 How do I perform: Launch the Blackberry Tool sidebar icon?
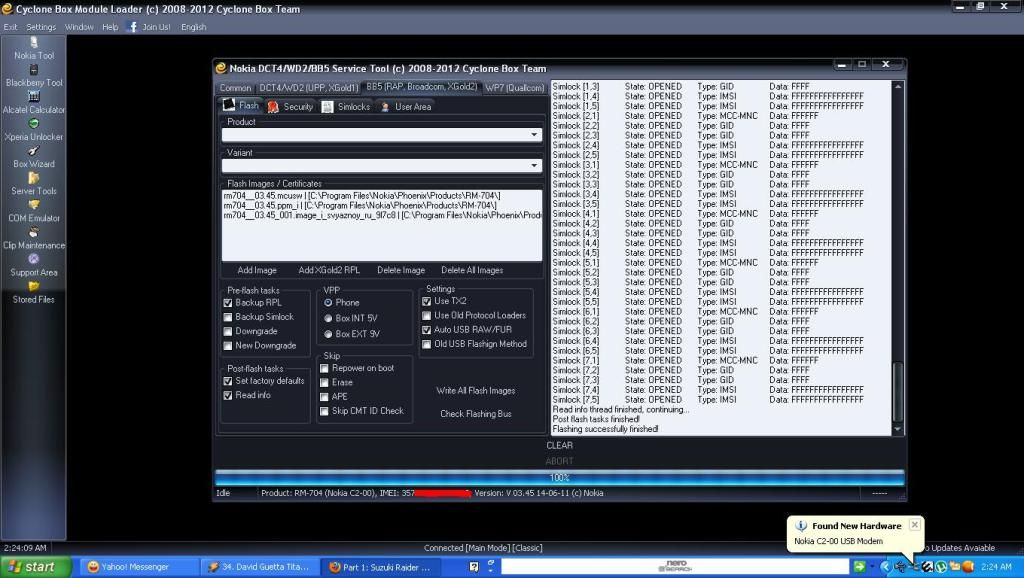pyautogui.click(x=34, y=70)
